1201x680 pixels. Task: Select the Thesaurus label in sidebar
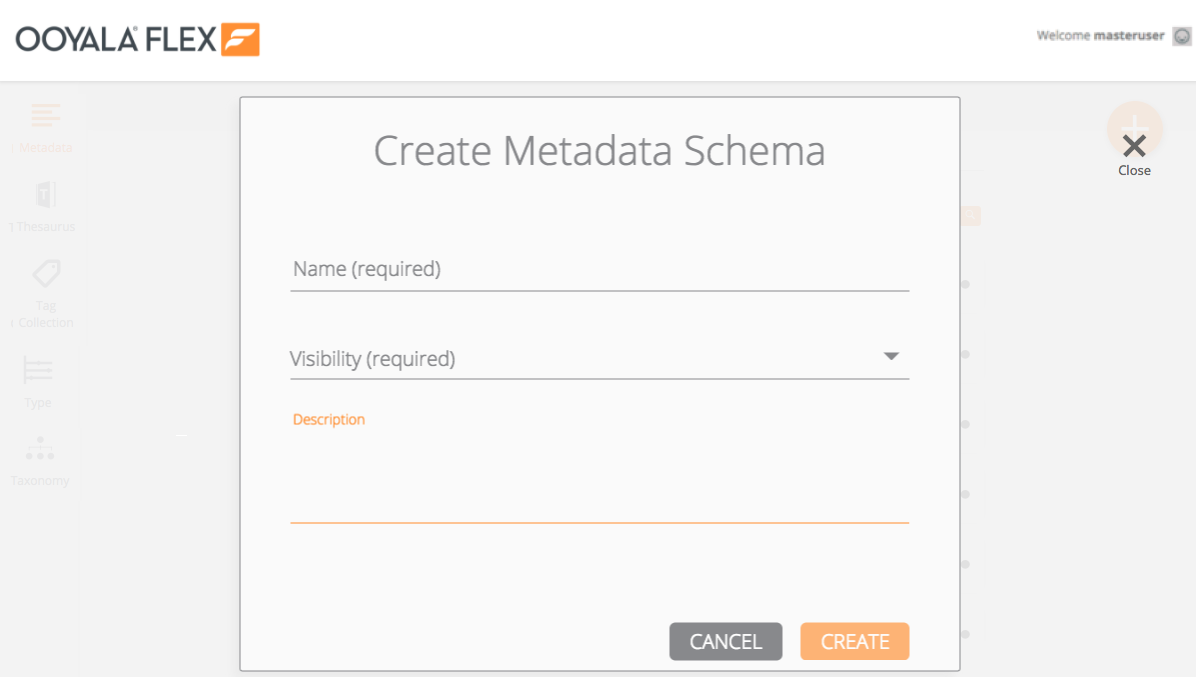click(x=46, y=227)
